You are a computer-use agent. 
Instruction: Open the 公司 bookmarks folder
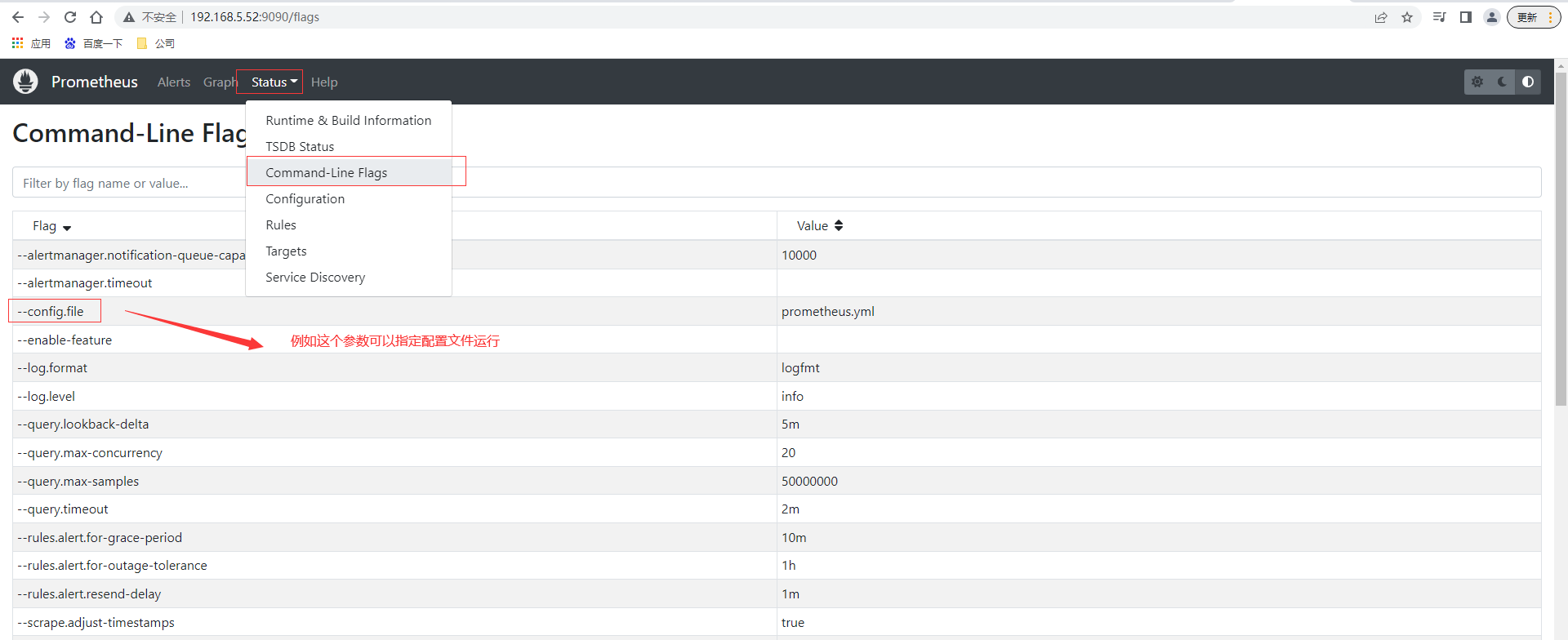click(155, 43)
